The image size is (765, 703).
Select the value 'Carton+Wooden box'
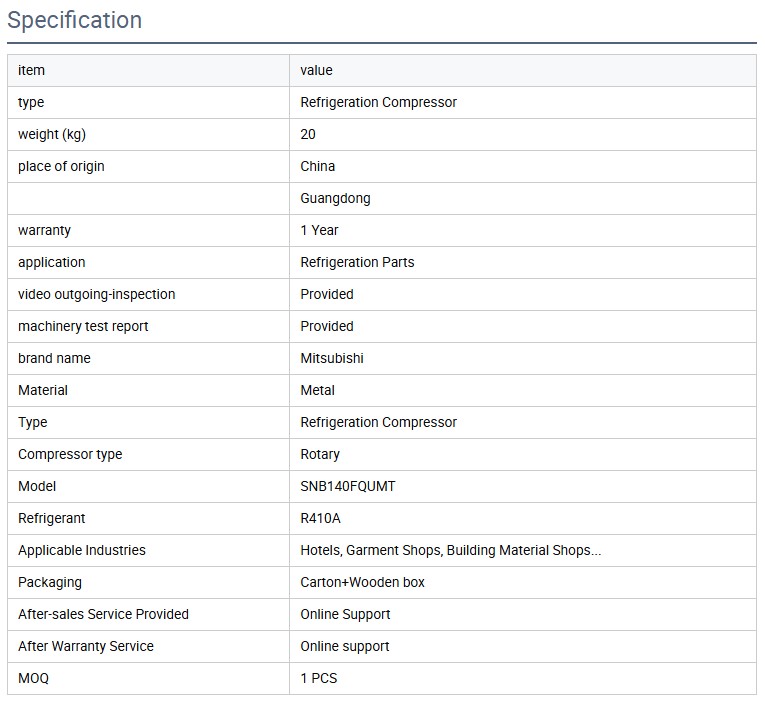(362, 582)
